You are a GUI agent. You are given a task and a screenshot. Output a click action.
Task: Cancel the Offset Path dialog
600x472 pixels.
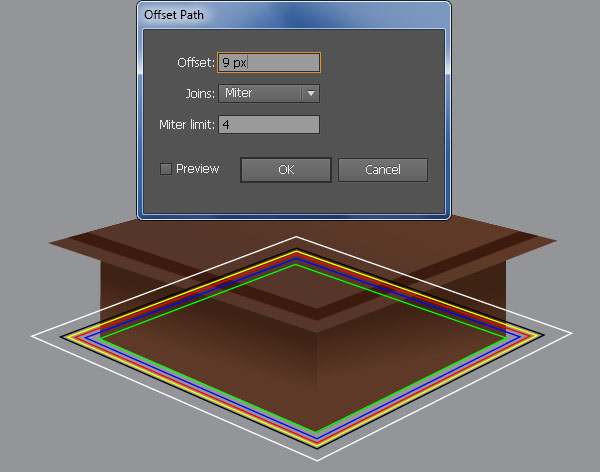point(383,170)
